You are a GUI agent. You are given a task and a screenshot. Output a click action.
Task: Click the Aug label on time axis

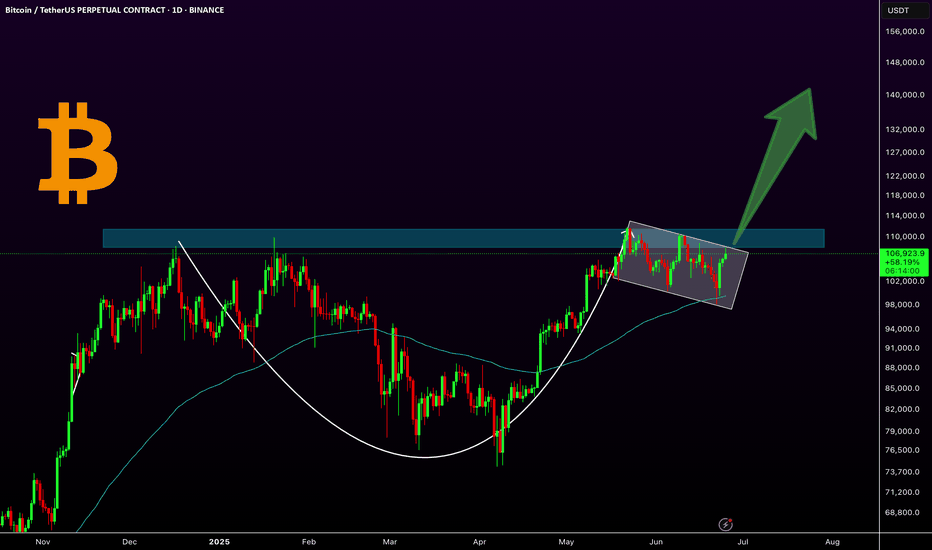[x=832, y=542]
